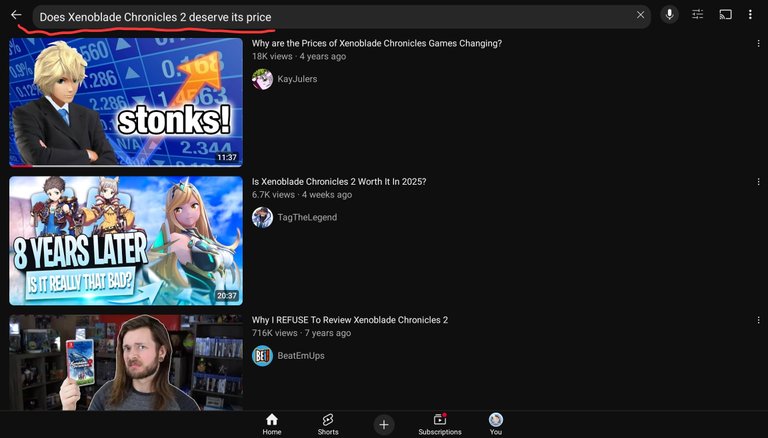Open the BeatEmUps video thumbnail
Viewport: 768px width, 438px height.
pos(126,363)
